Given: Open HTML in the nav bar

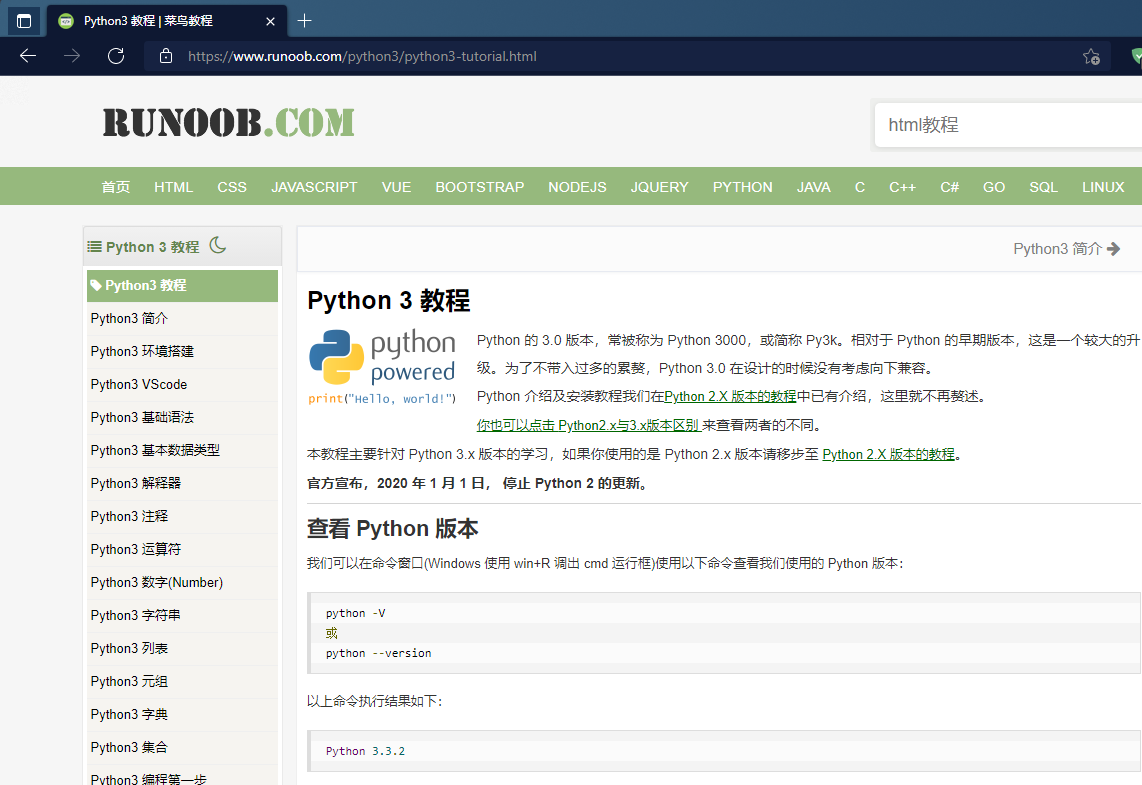Looking at the screenshot, I should [x=173, y=187].
